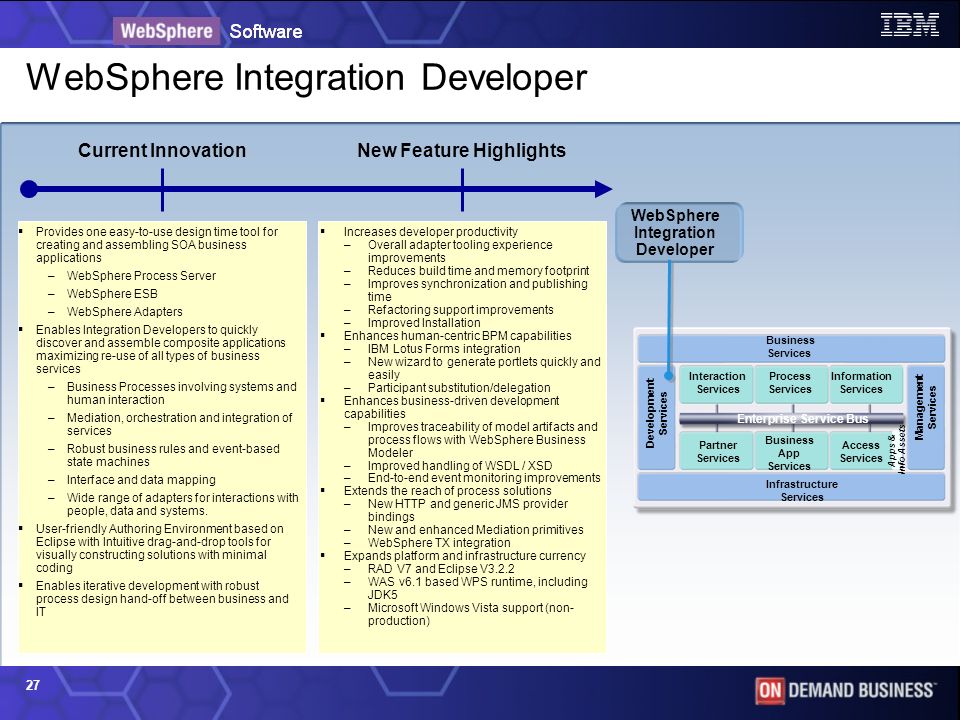Click the Business Services bar

click(790, 347)
